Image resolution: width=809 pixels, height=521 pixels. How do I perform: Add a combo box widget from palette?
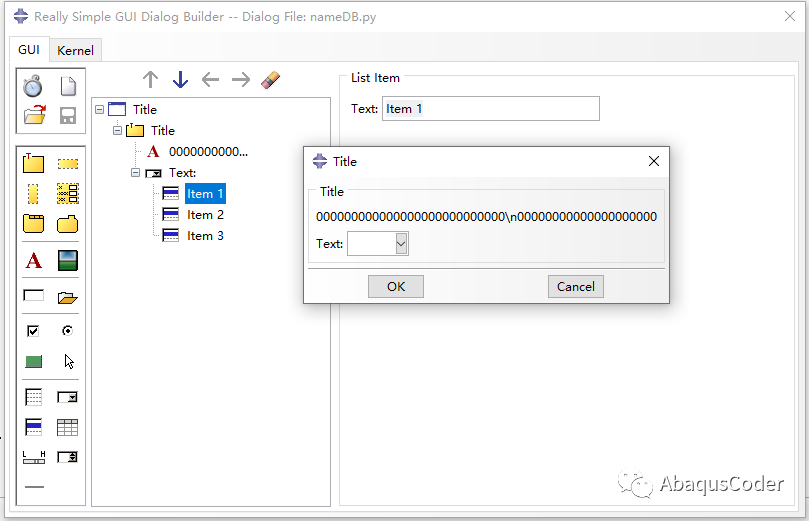(x=68, y=397)
